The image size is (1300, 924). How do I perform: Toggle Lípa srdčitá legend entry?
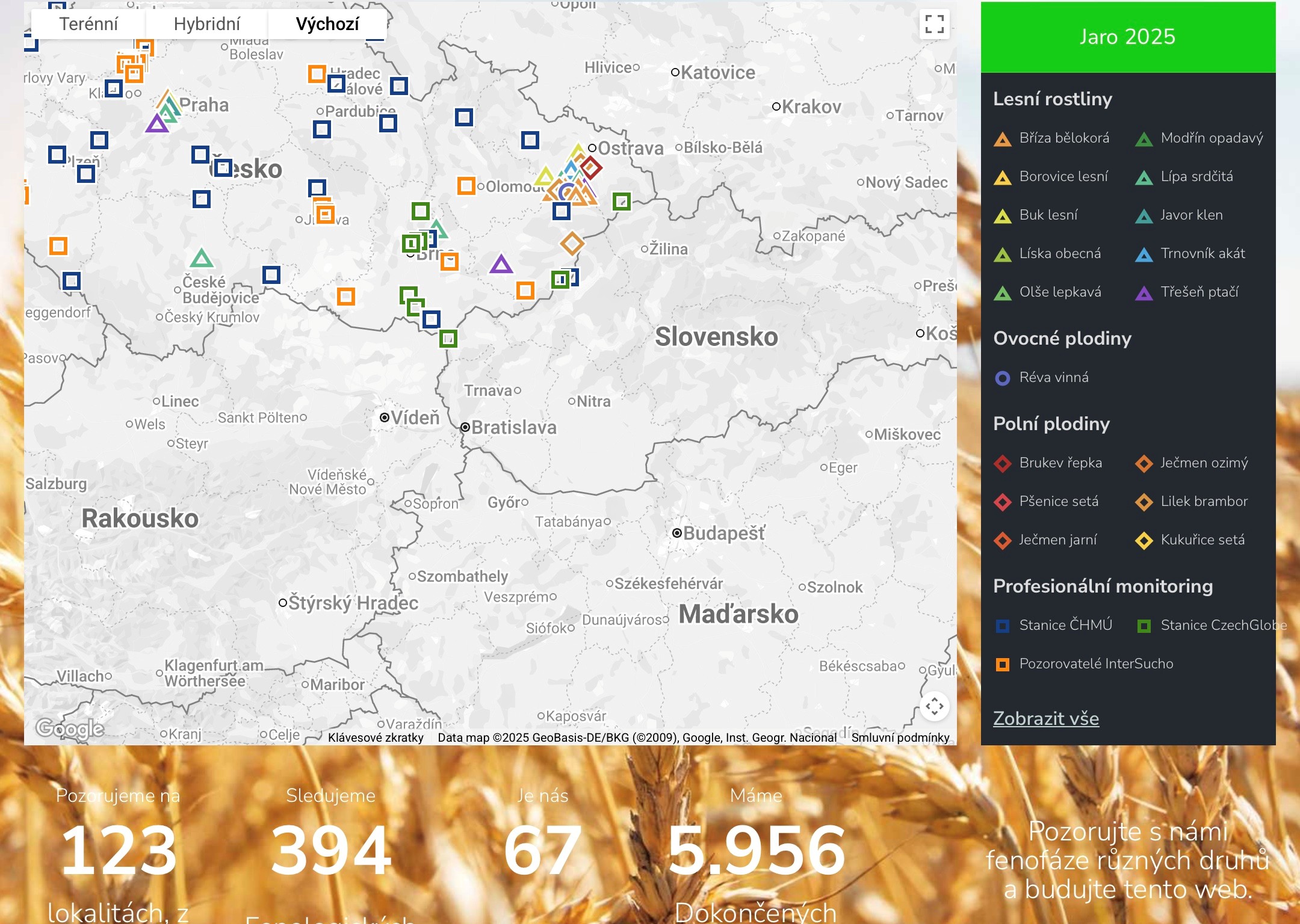coord(1184,177)
